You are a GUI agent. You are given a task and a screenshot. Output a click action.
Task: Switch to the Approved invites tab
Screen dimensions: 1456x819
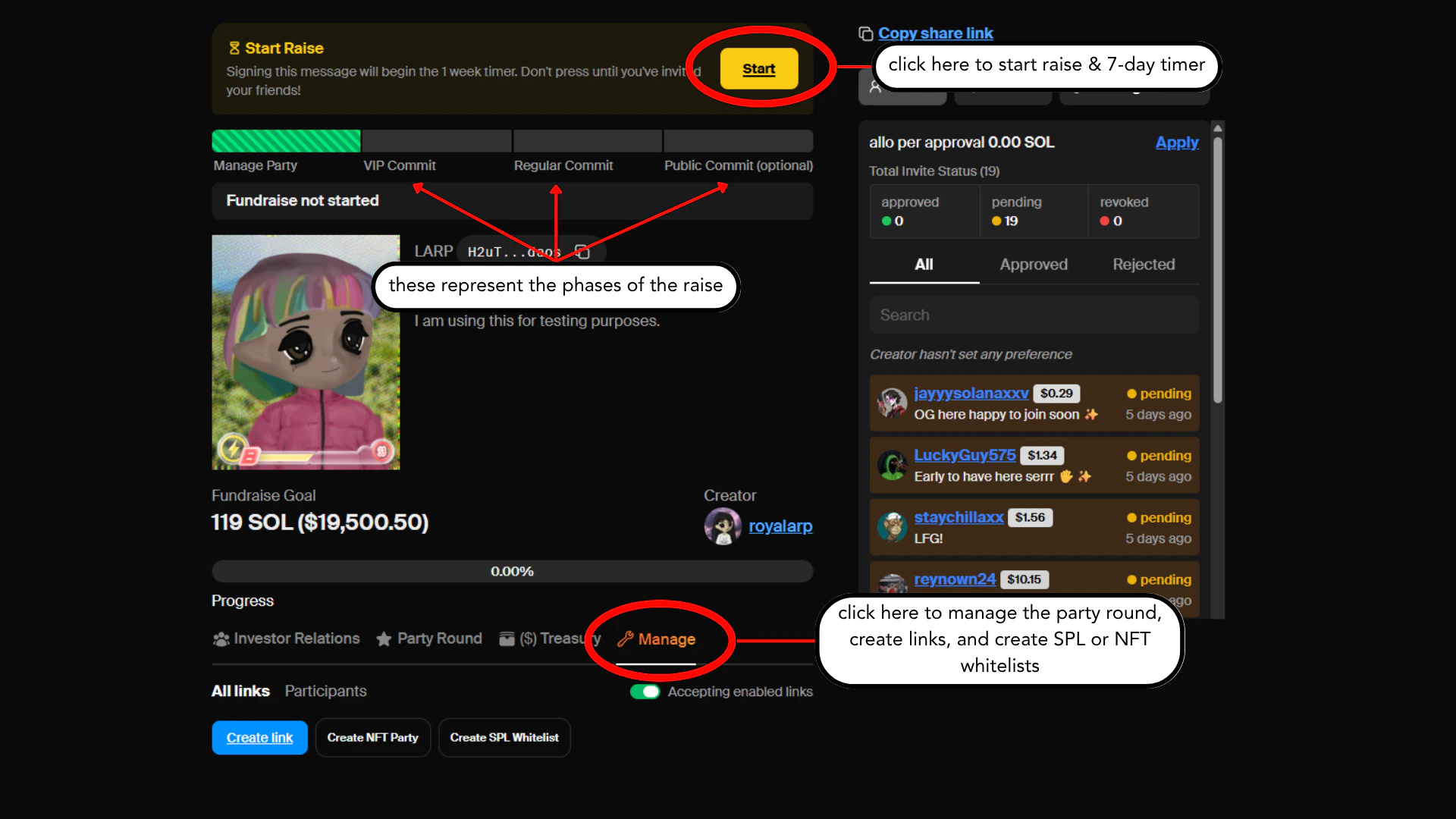coord(1034,265)
